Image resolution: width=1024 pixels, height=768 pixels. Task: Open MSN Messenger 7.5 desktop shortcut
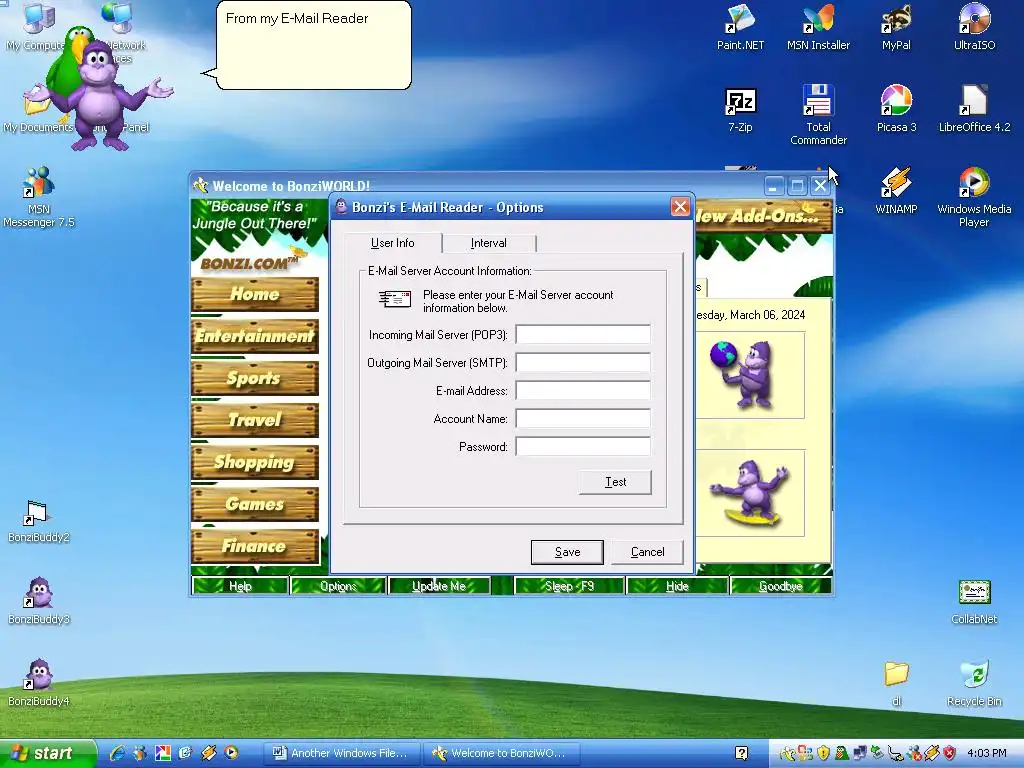(x=39, y=196)
